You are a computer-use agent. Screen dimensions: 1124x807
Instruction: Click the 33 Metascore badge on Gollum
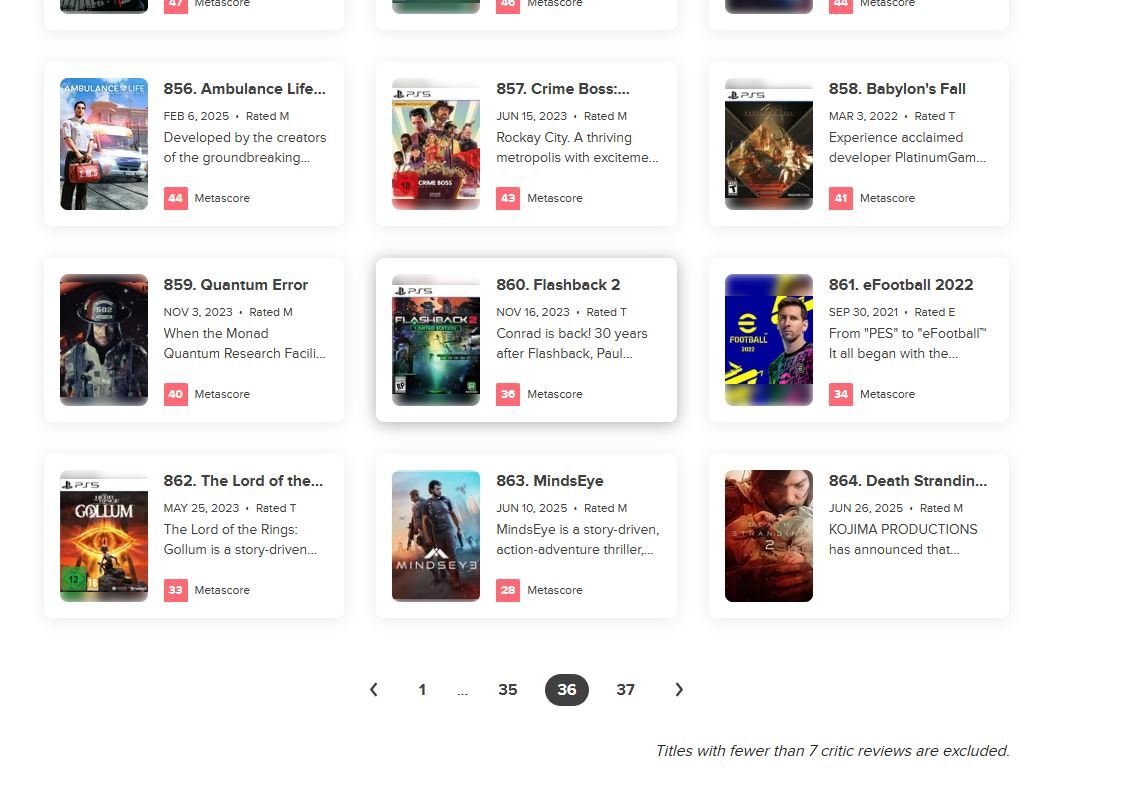[x=176, y=590]
